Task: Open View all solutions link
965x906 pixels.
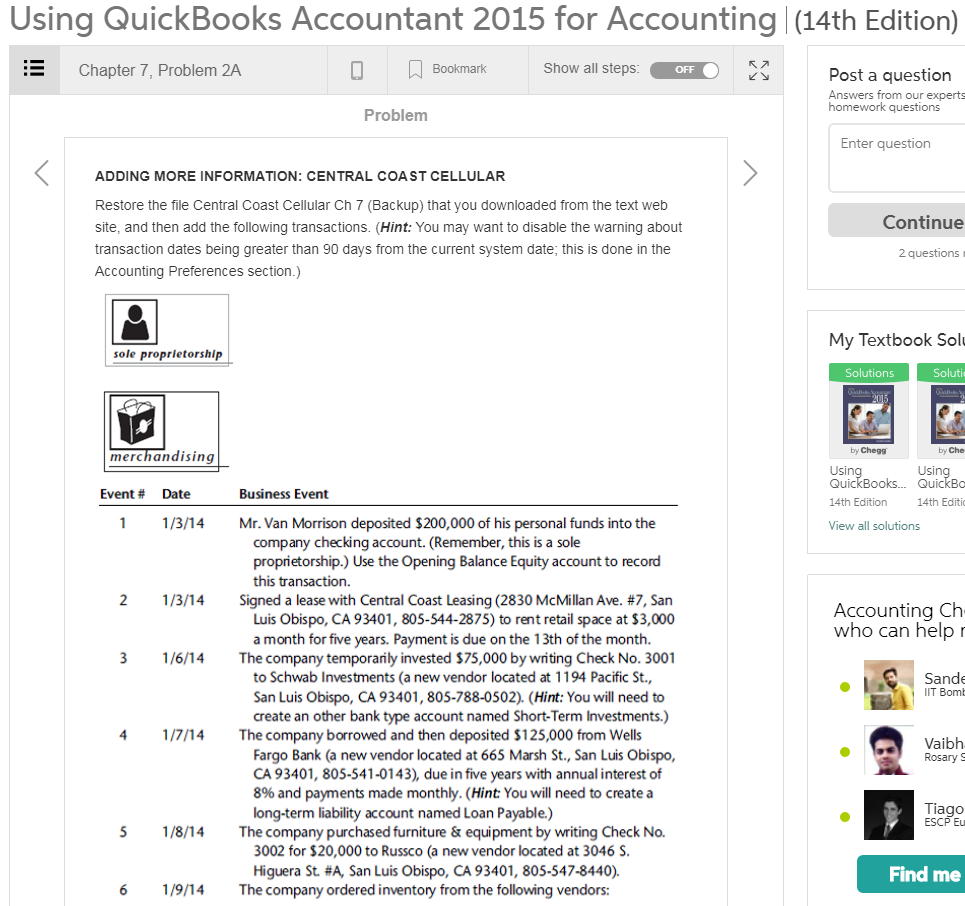Action: click(x=874, y=525)
